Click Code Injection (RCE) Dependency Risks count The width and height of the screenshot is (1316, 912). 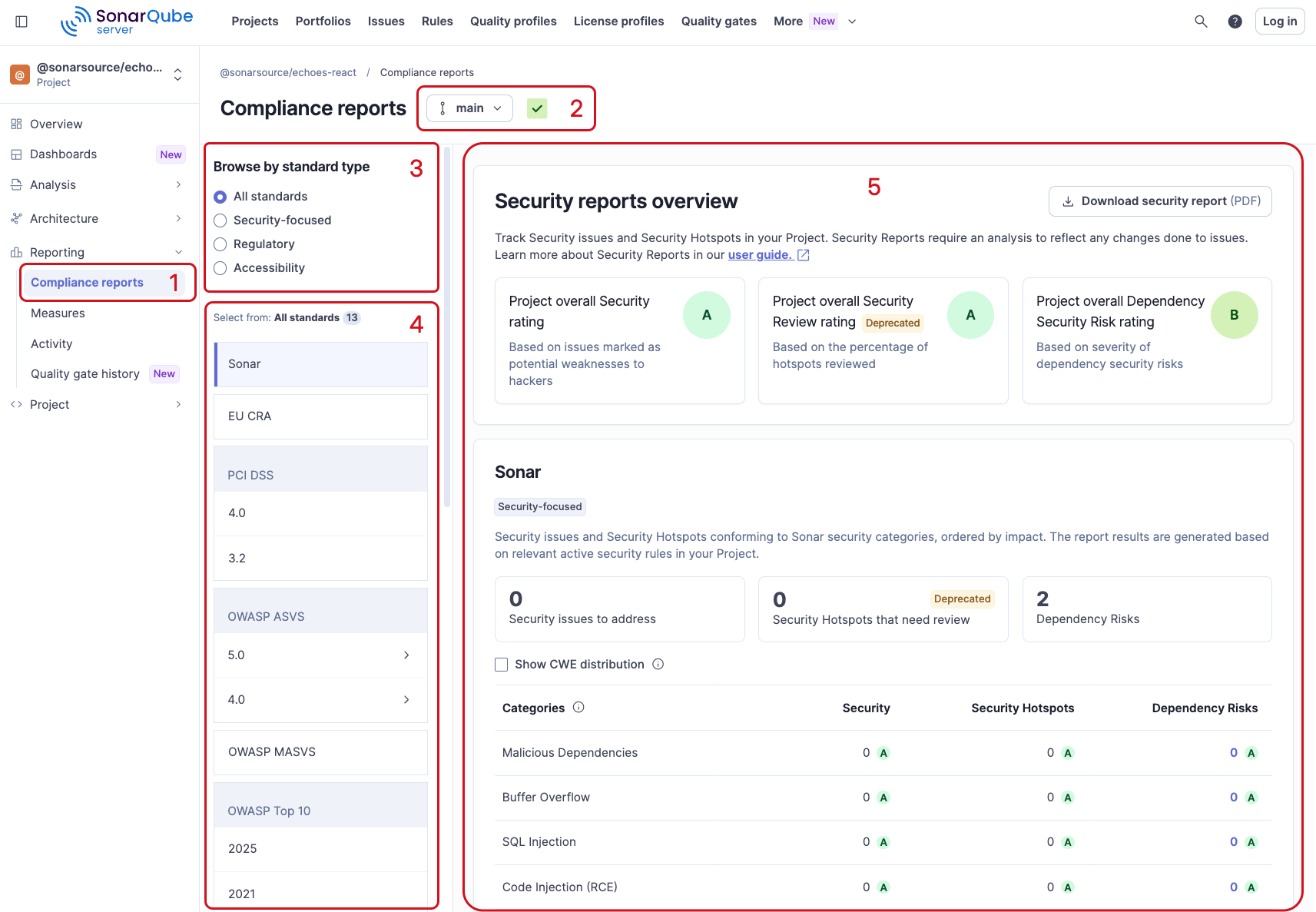(1234, 887)
